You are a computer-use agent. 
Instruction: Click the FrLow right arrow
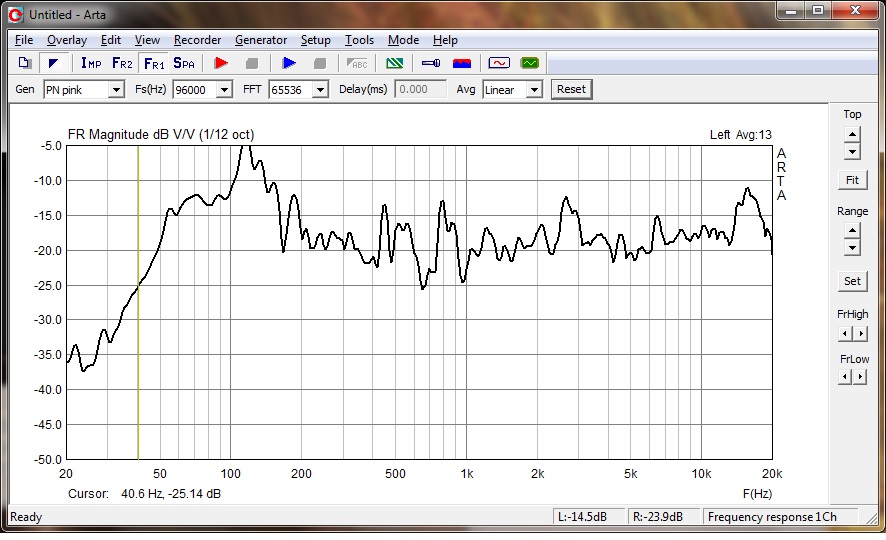[x=860, y=377]
